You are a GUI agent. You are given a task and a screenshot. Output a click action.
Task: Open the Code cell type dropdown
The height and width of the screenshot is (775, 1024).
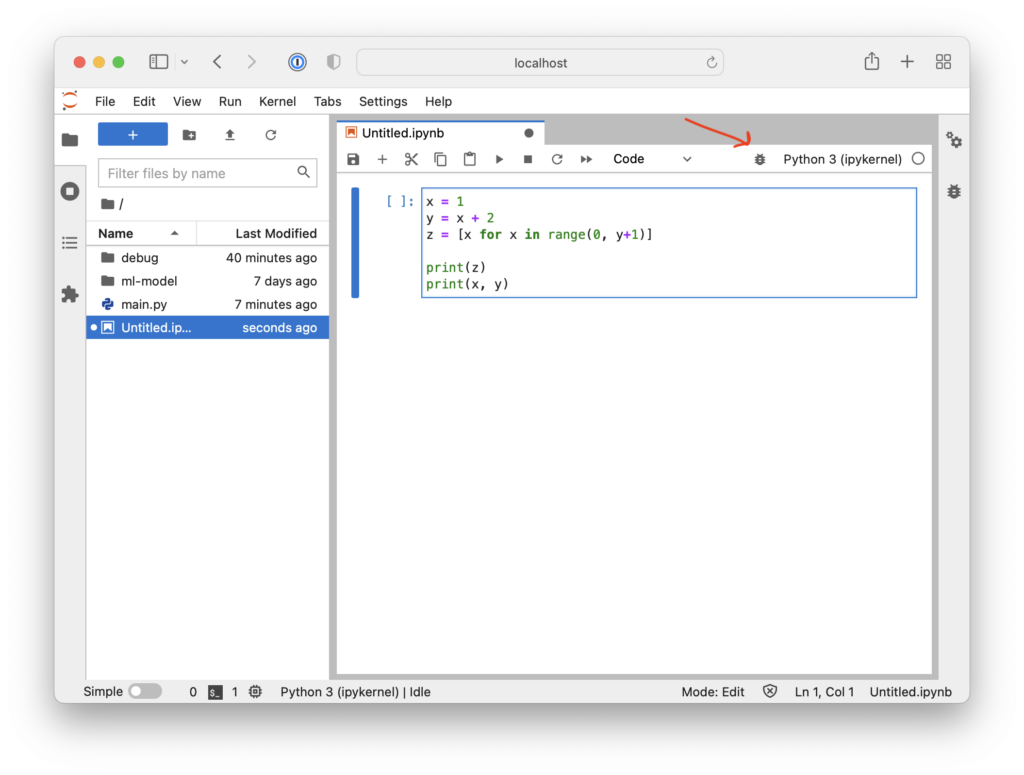tap(652, 159)
